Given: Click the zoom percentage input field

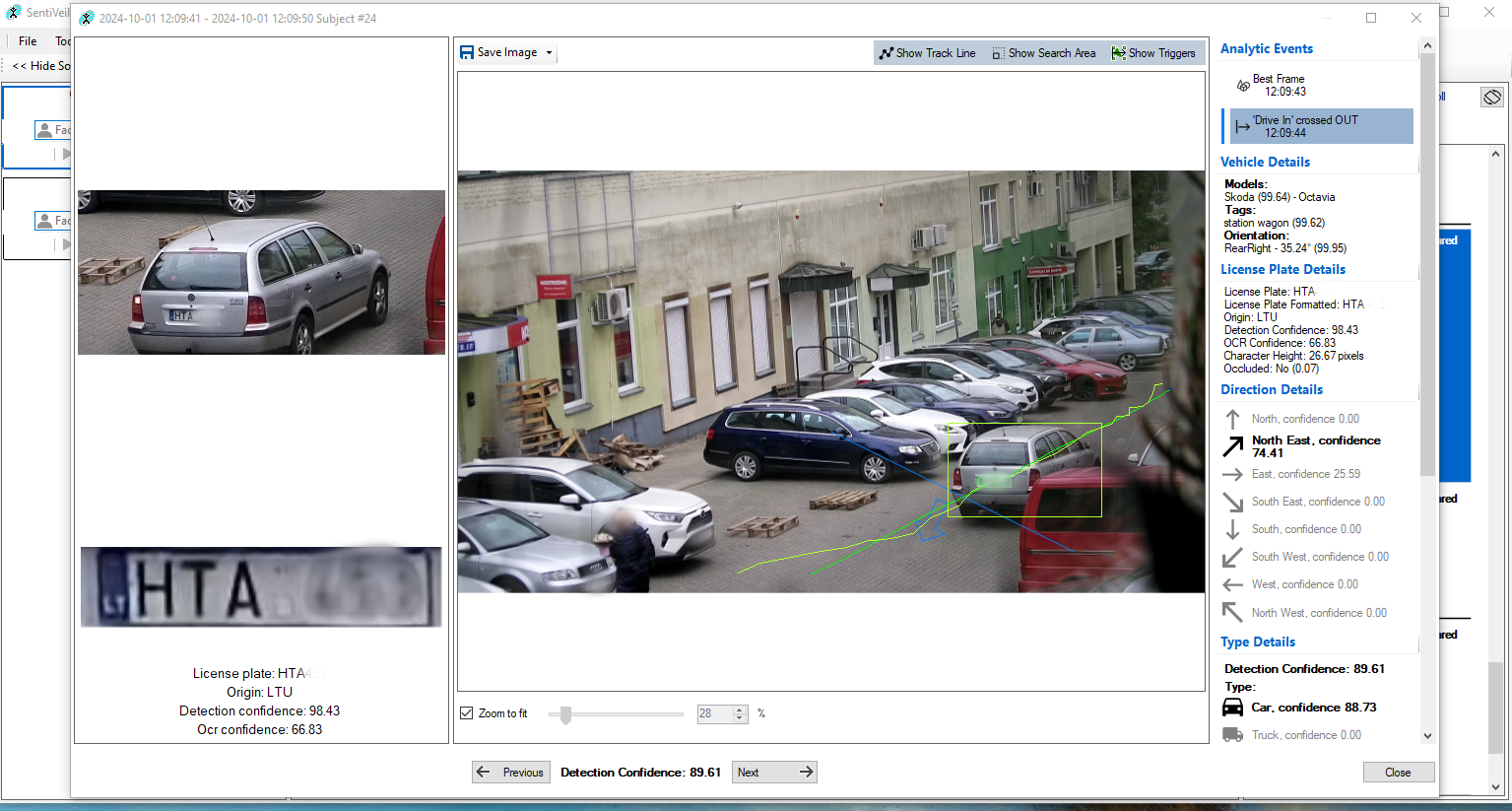Looking at the screenshot, I should (x=713, y=713).
